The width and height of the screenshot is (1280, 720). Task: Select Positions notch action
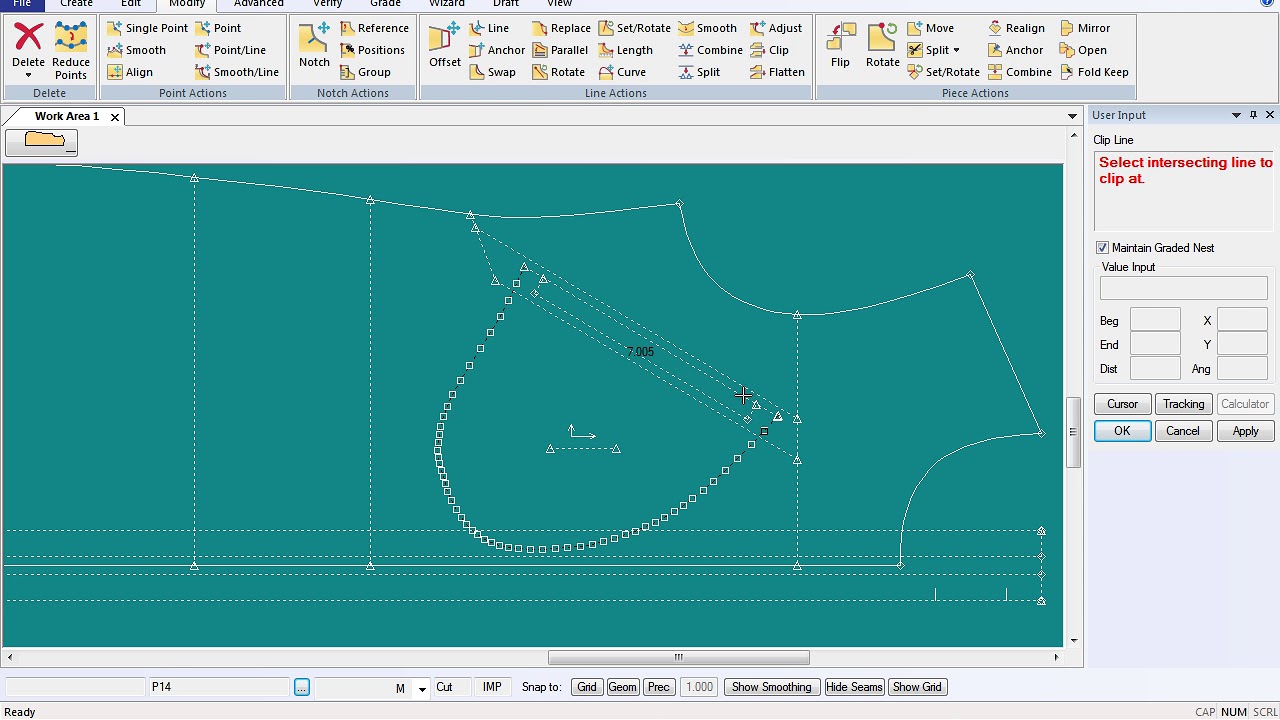372,50
